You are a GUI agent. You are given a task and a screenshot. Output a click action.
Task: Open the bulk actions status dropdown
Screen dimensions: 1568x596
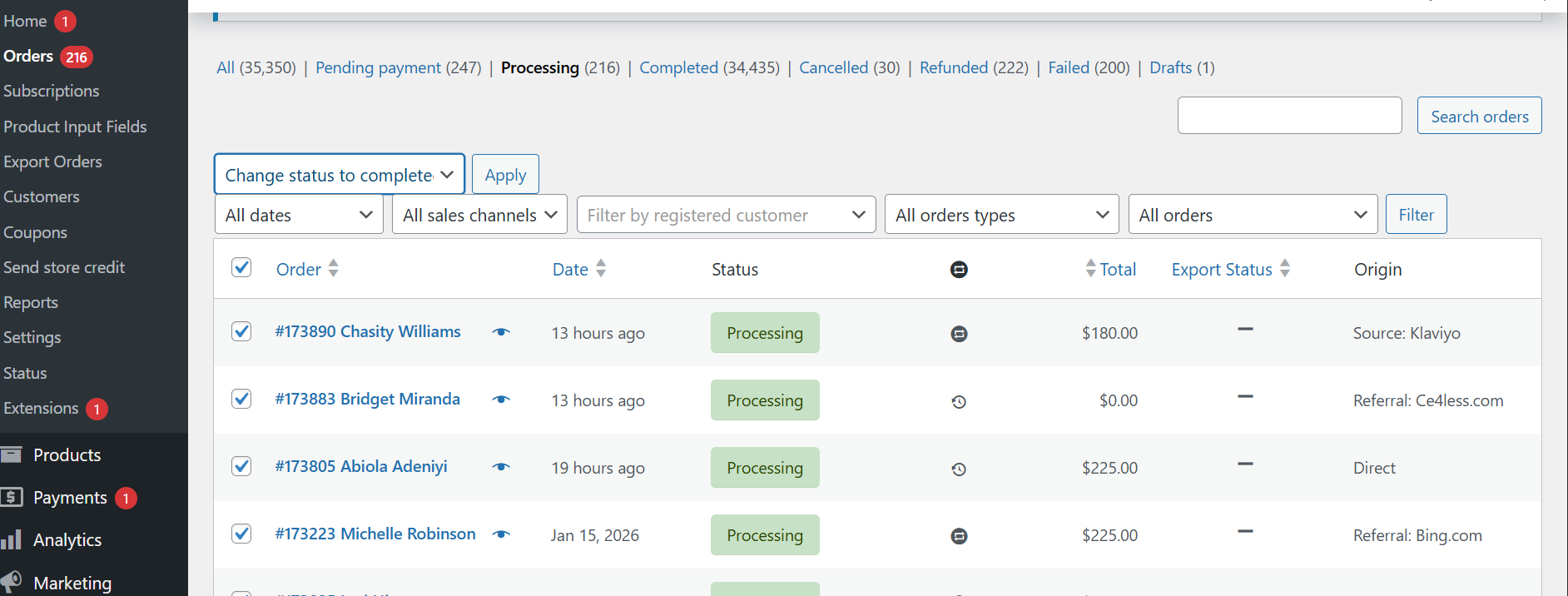pyautogui.click(x=339, y=175)
